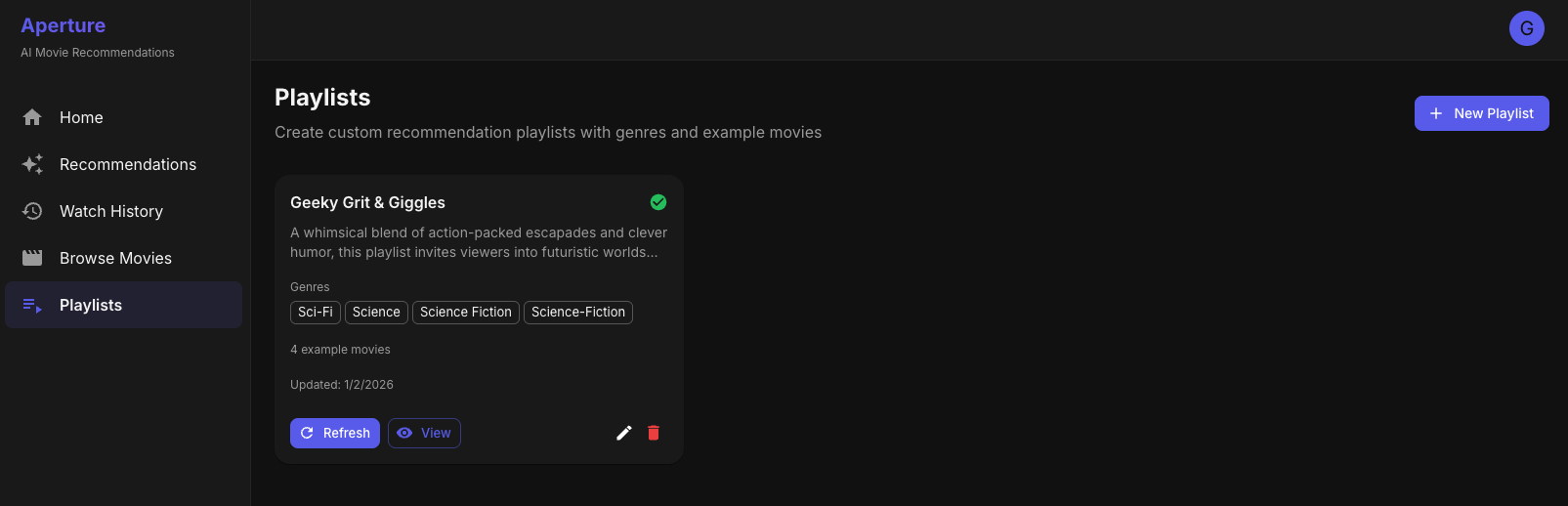The width and height of the screenshot is (1568, 506).
Task: Open the user avatar G menu
Action: pyautogui.click(x=1526, y=28)
